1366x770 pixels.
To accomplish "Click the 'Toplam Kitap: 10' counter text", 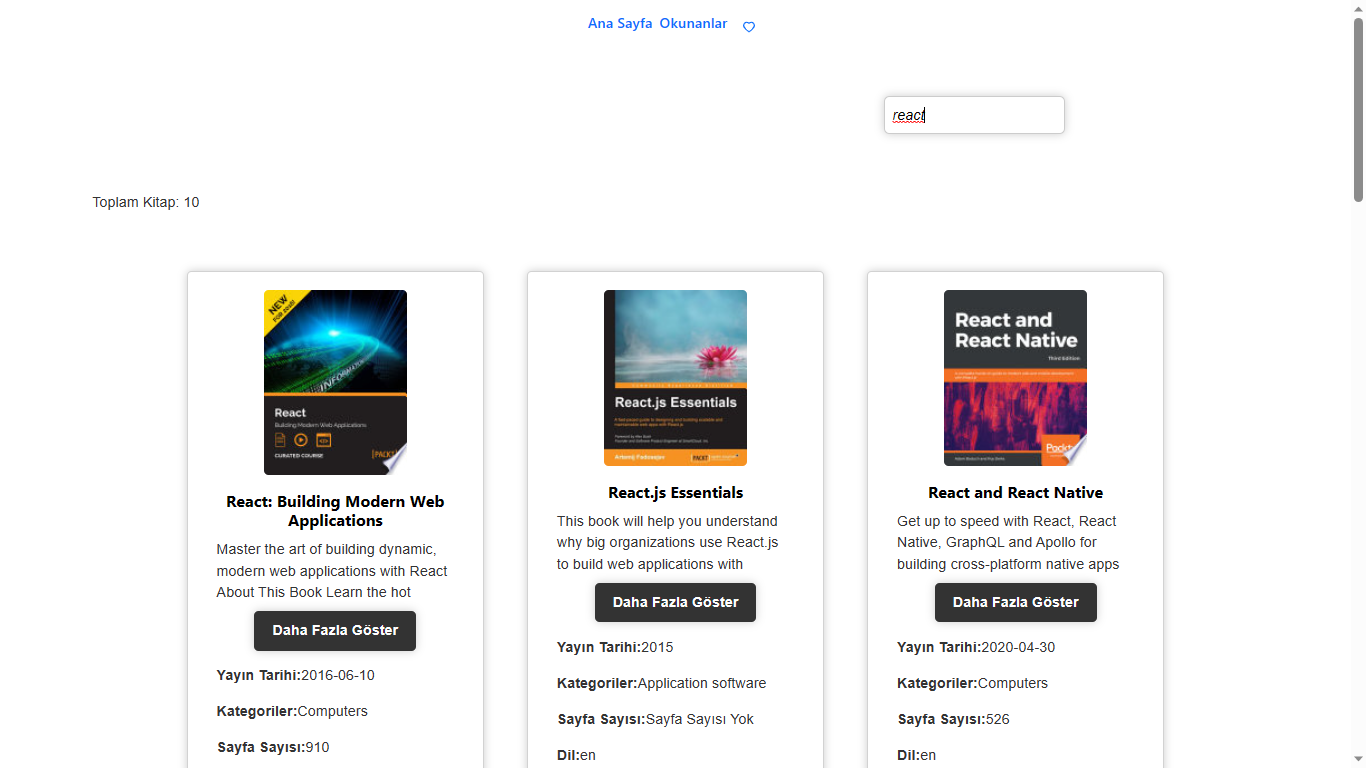I will 146,202.
